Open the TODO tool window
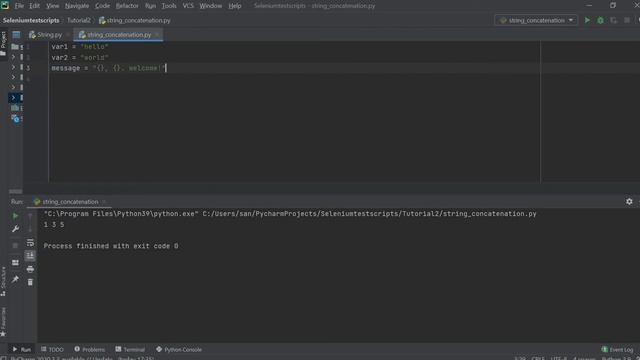Viewport: 640px width, 360px height. click(x=52, y=349)
